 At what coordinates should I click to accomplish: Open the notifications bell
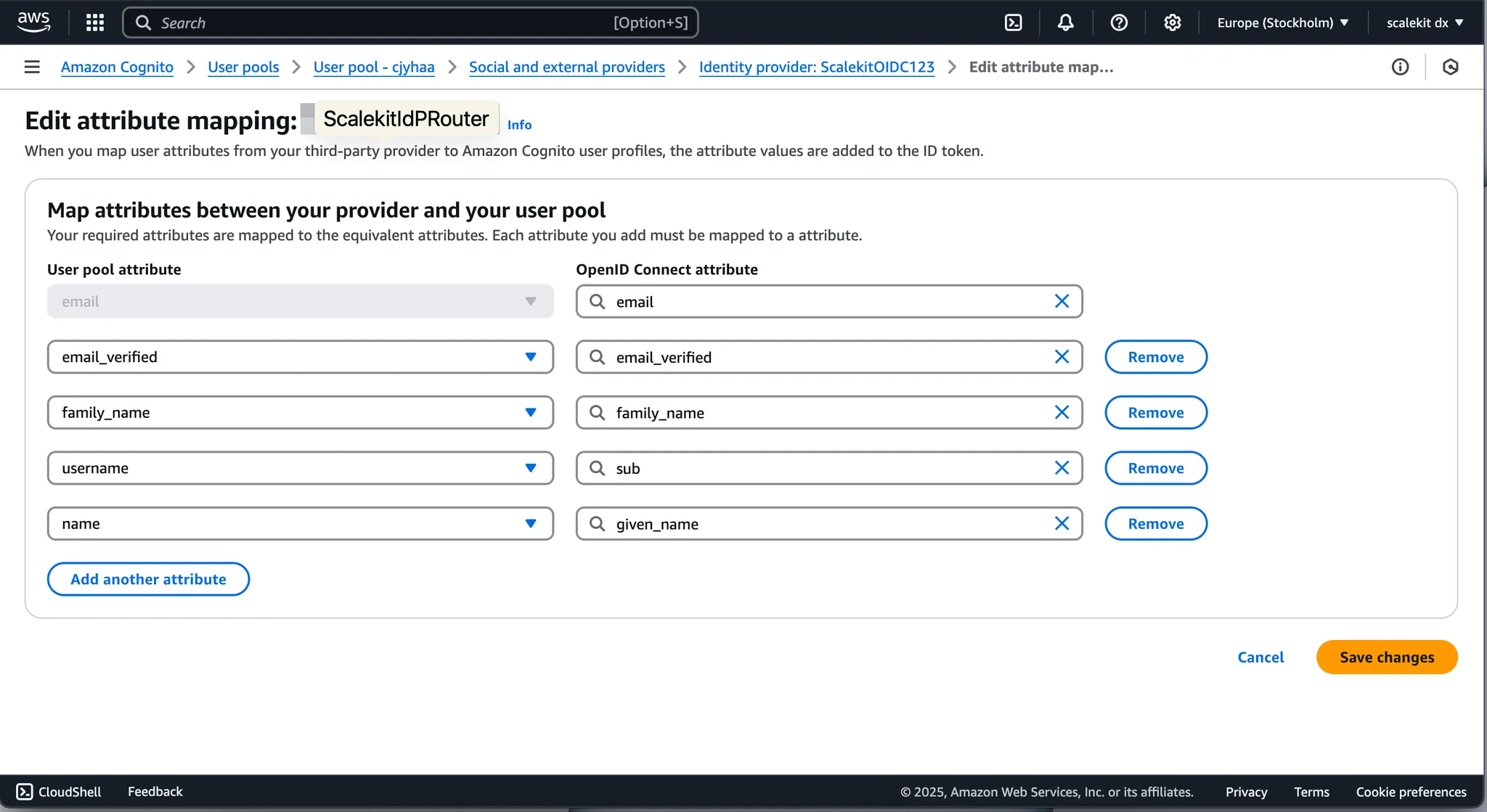coord(1065,22)
